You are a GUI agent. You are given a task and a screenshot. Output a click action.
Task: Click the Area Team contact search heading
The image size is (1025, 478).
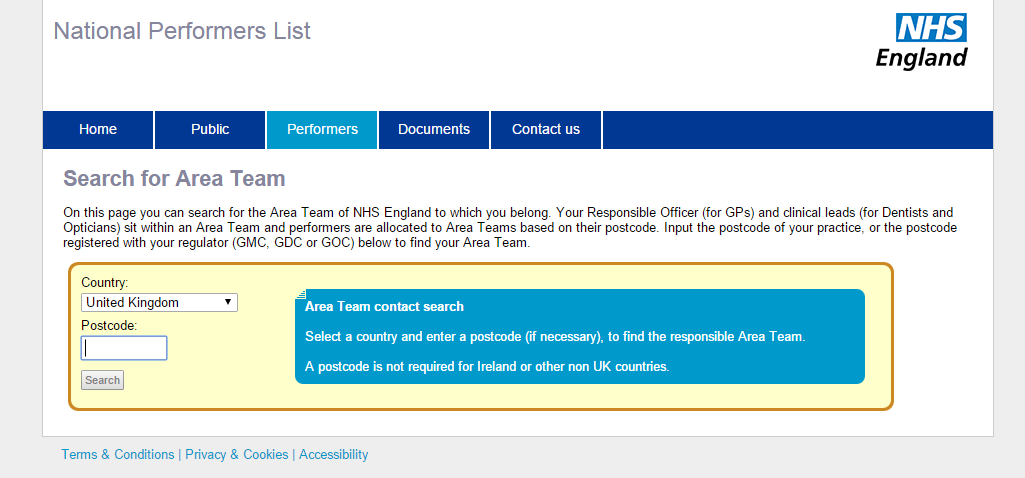[384, 307]
